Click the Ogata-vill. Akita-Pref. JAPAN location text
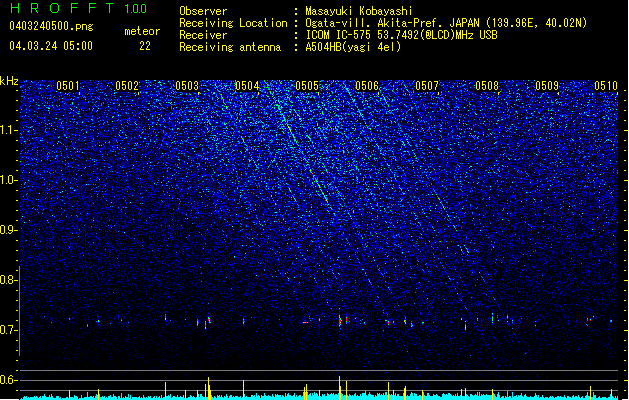The image size is (629, 400). 446,23
